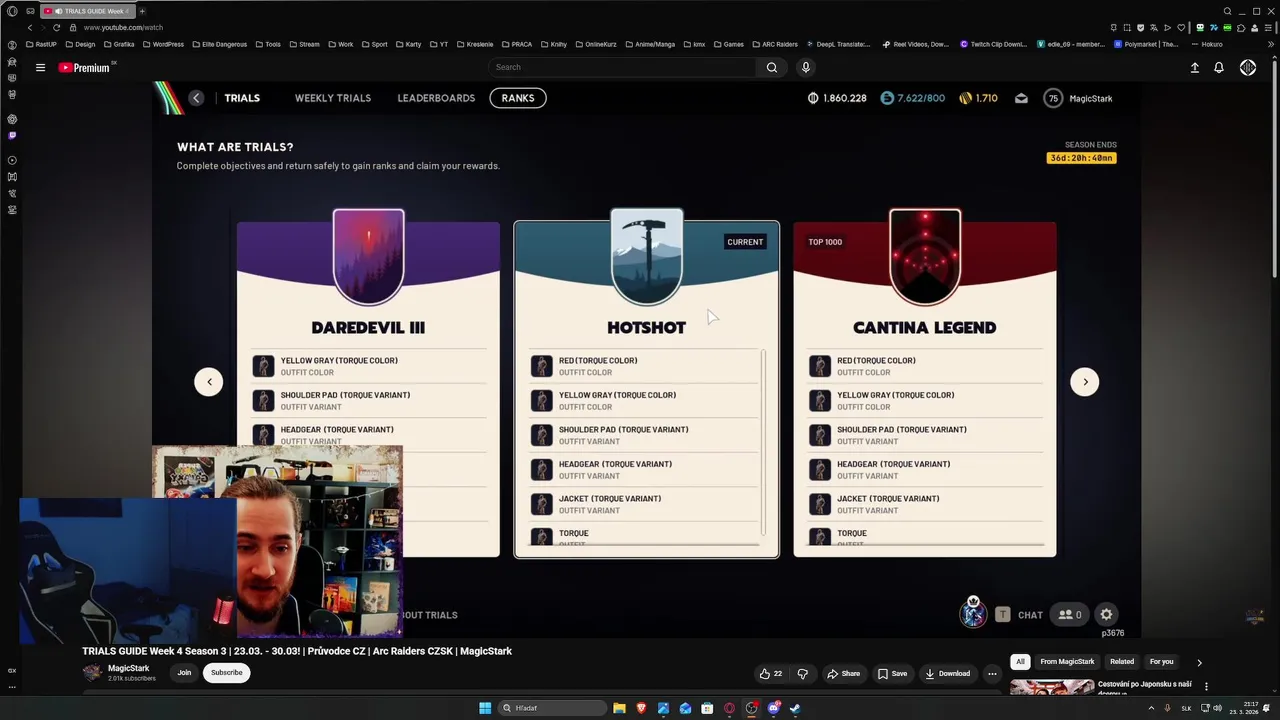The height and width of the screenshot is (720, 1280).
Task: Open YouTube notifications bell
Action: coord(1219,67)
